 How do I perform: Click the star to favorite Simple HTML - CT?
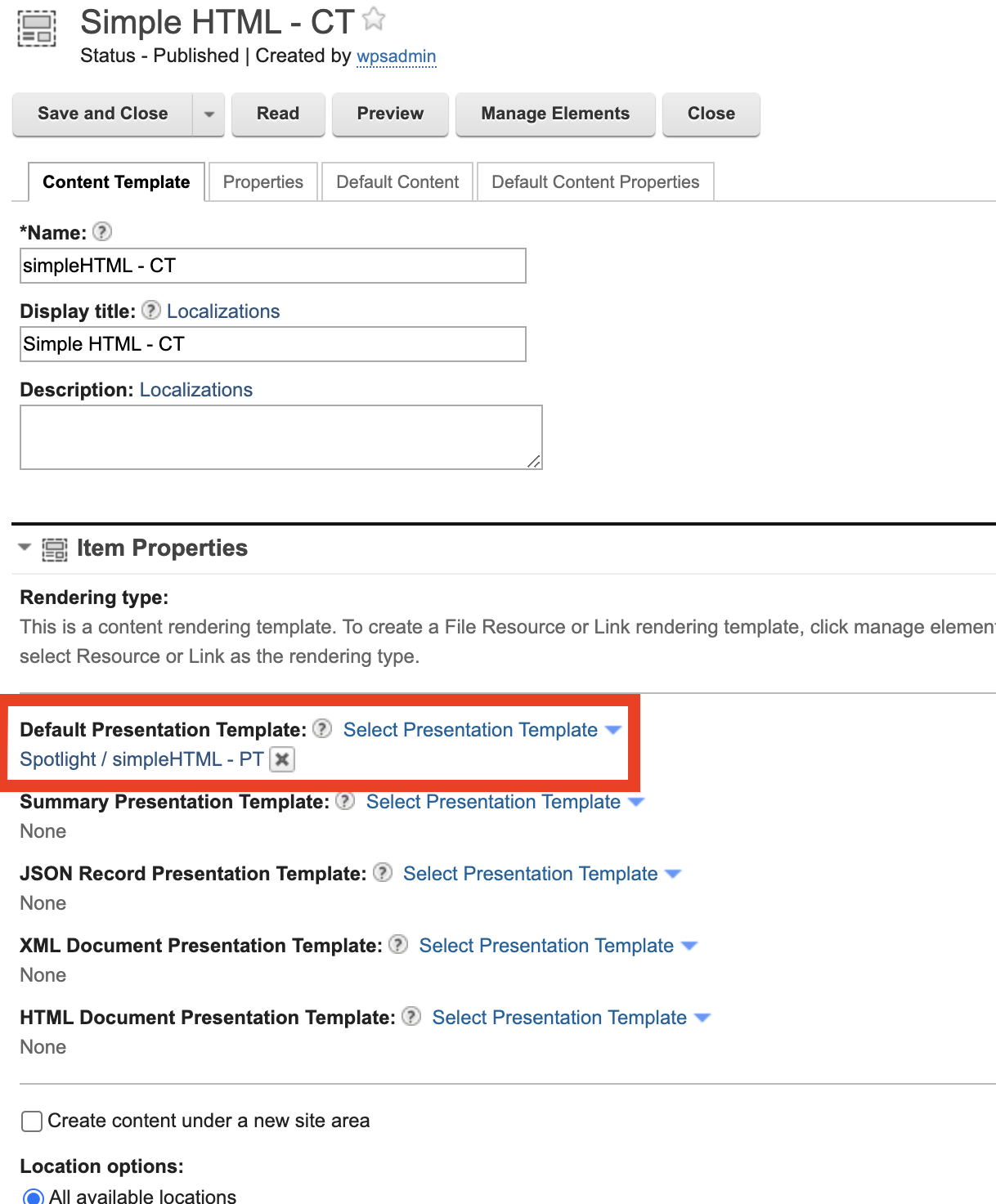click(x=373, y=18)
